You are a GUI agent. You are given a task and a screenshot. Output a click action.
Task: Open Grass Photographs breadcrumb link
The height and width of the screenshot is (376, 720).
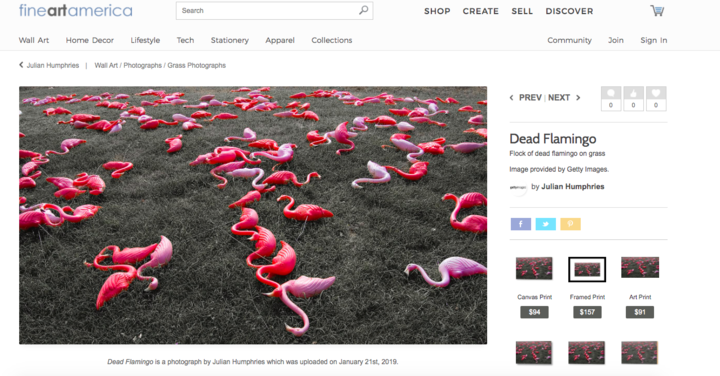197,65
